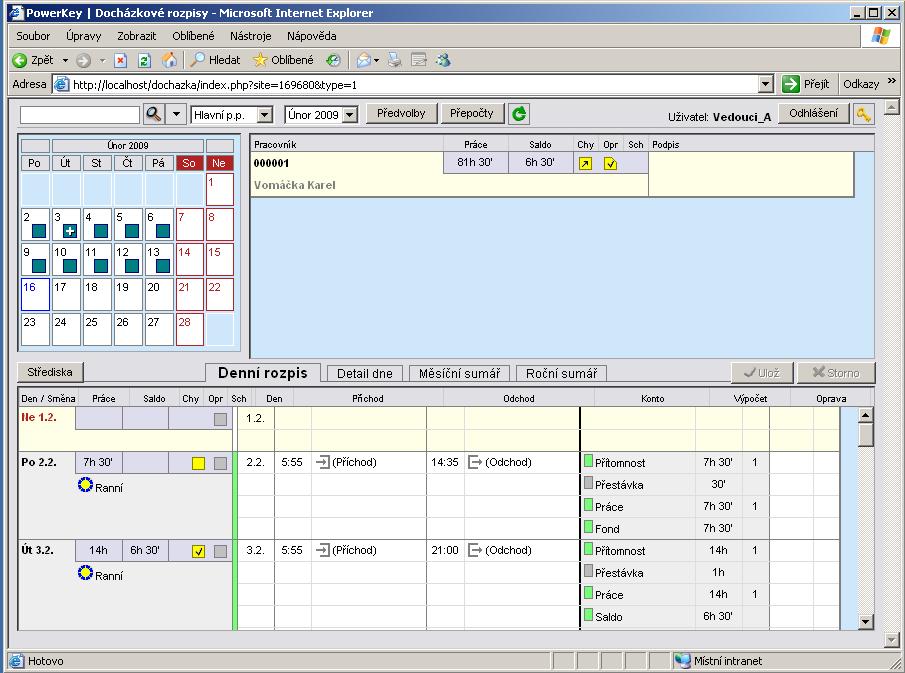Viewport: 905px width, 673px height.
Task: Open the Zpět back history dropdown arrow
Action: pyautogui.click(x=65, y=60)
